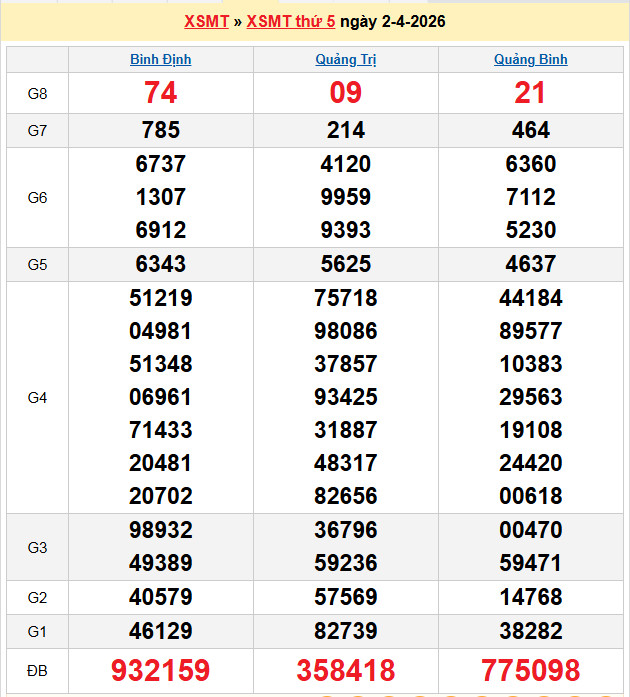The height and width of the screenshot is (697, 630).
Task: Select the G8 result 21
Action: pyautogui.click(x=530, y=93)
